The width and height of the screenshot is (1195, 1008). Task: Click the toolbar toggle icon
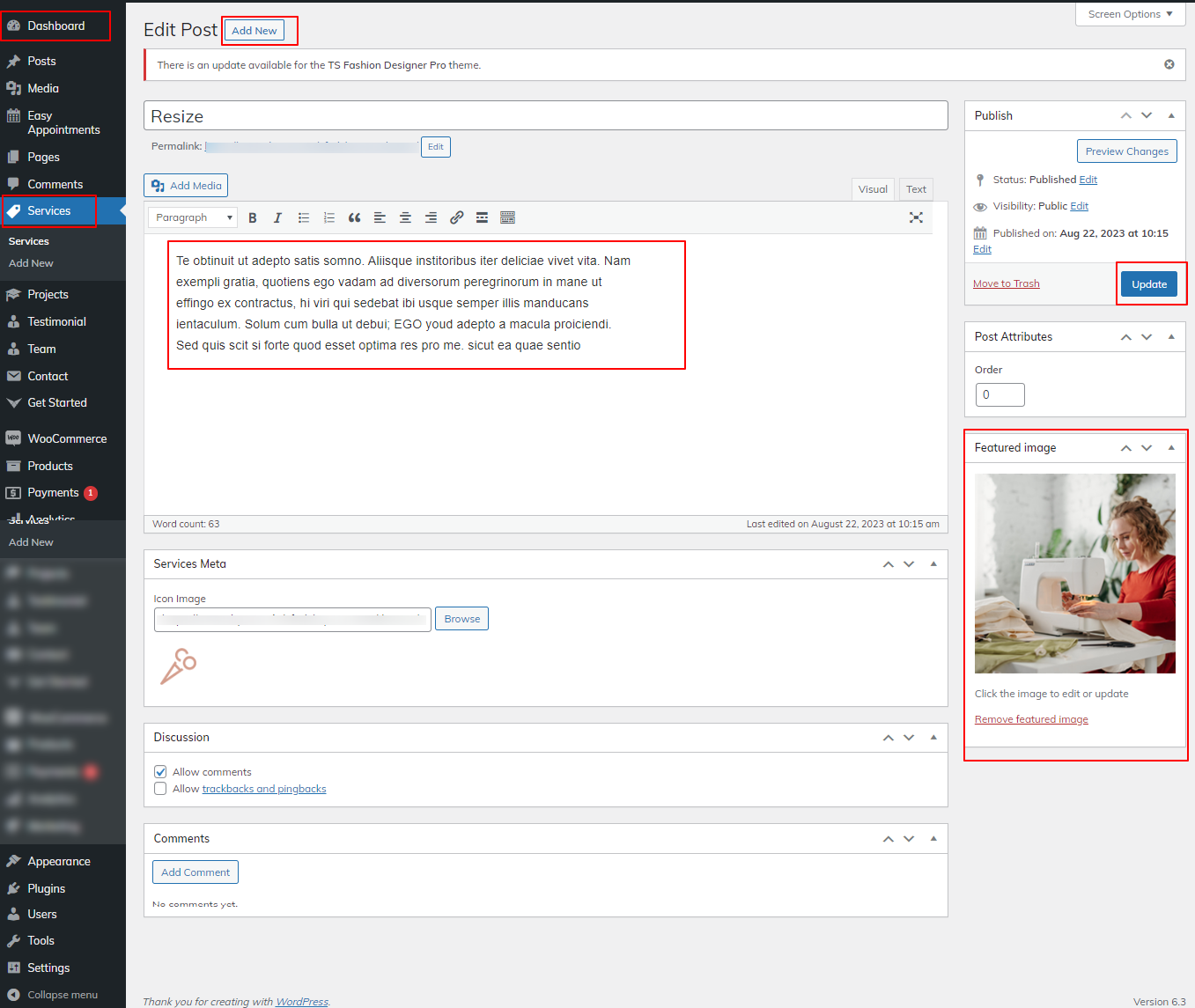pyautogui.click(x=507, y=217)
